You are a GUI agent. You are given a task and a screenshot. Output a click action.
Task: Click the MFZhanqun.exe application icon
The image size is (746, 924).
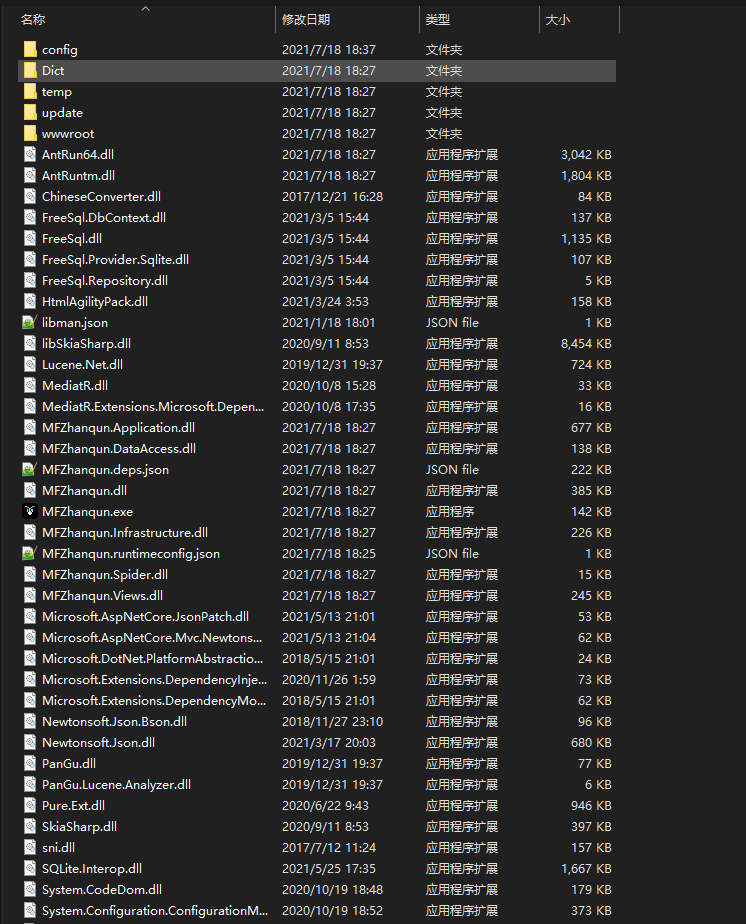[x=29, y=512]
